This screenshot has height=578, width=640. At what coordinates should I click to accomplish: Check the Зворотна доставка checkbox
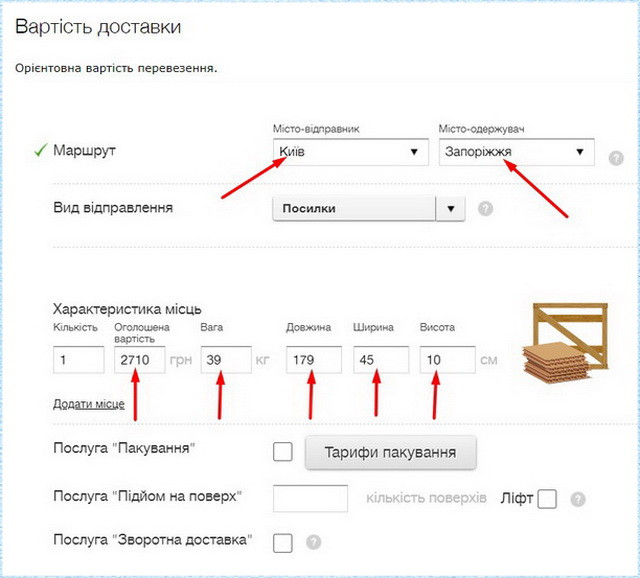[283, 542]
